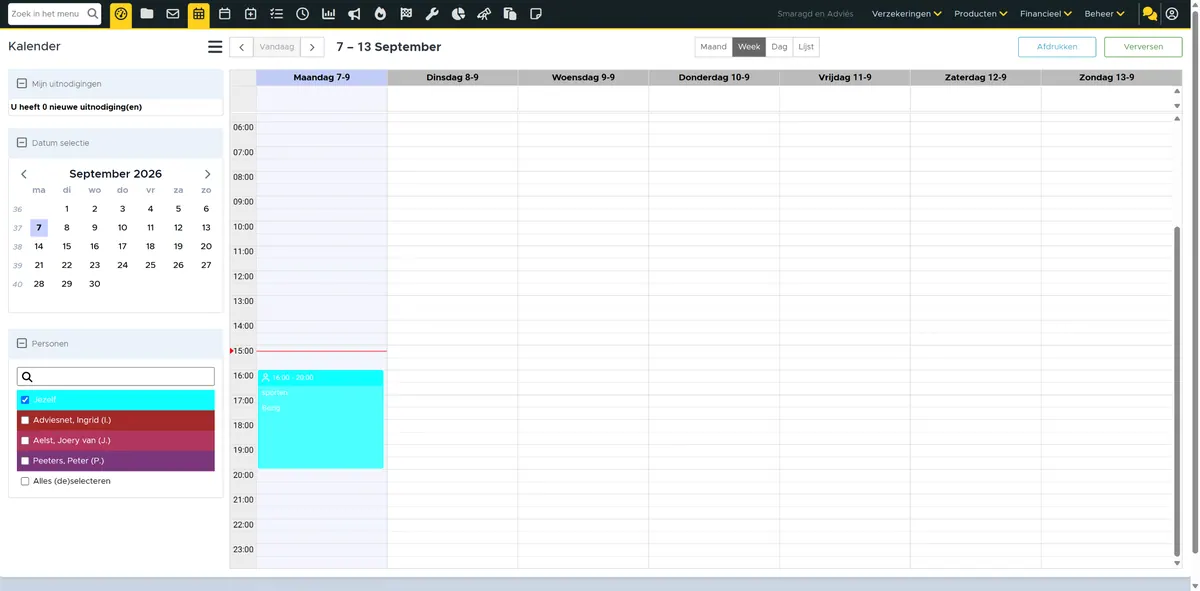The width and height of the screenshot is (1200, 591).
Task: Click the checkered flag icon
Action: click(x=407, y=14)
